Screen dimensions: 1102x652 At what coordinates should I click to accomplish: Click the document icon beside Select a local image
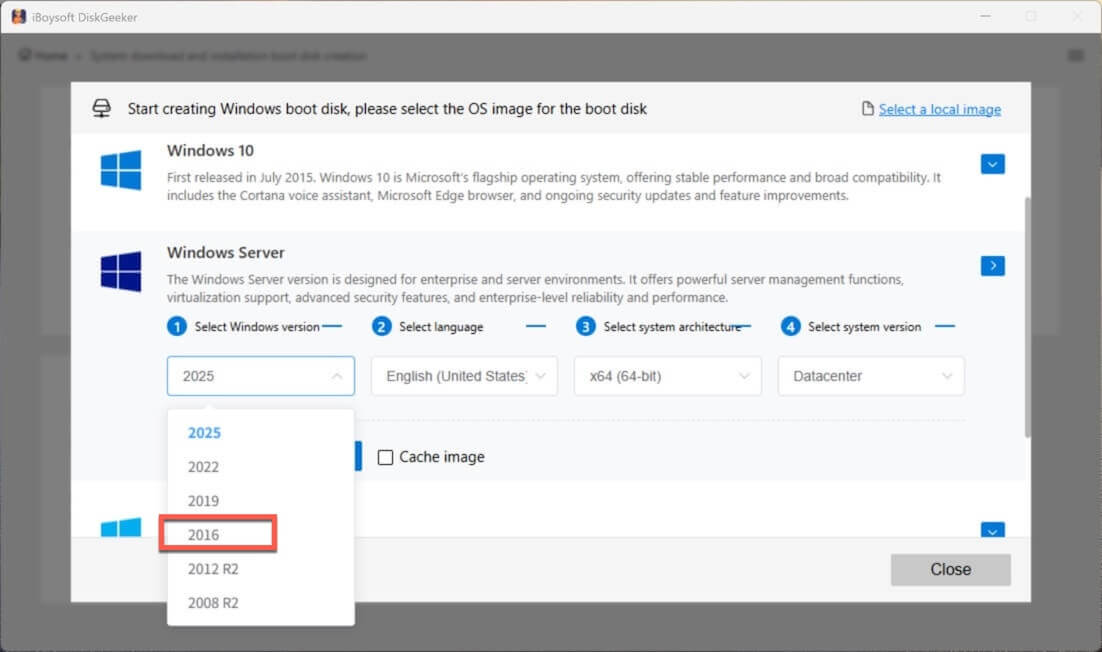(x=868, y=108)
